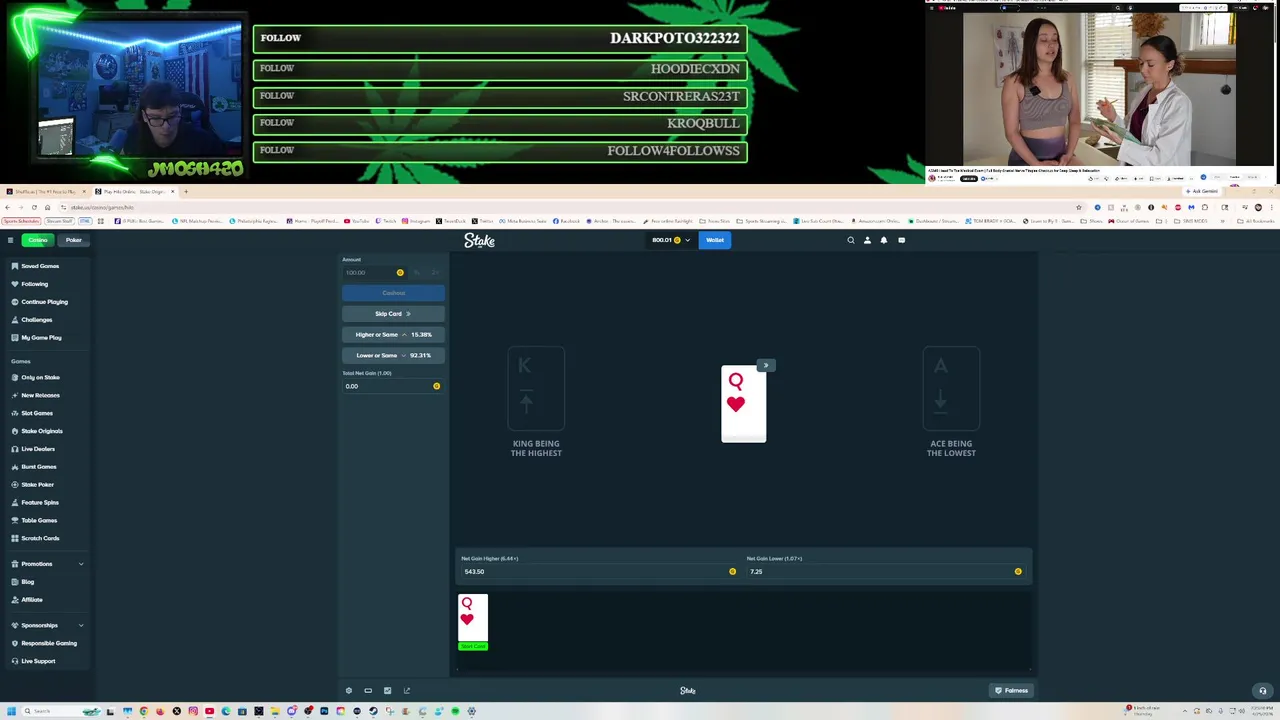Click the Slot Games icon
Viewport: 1280px width, 720px height.
tap(14, 413)
